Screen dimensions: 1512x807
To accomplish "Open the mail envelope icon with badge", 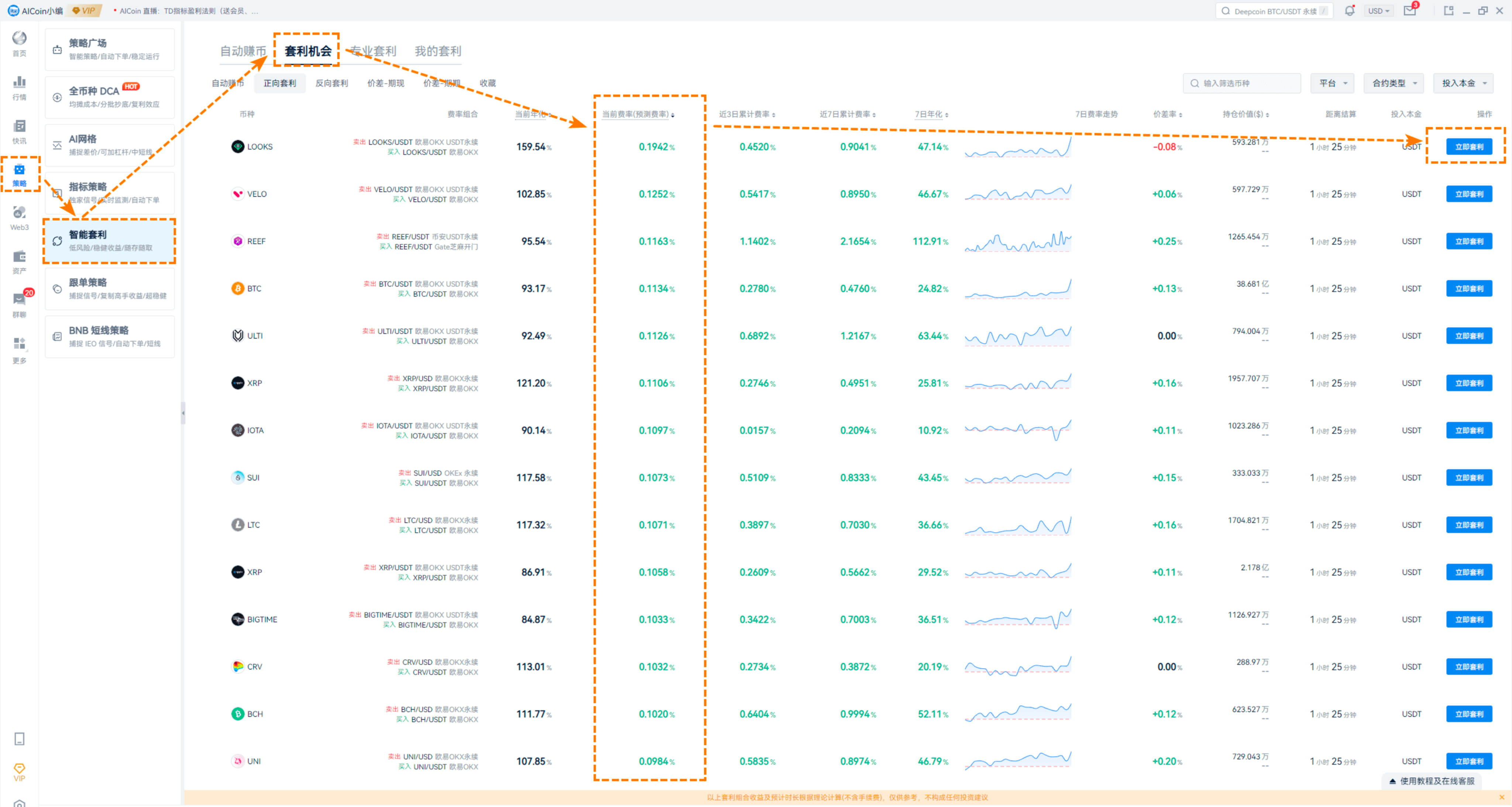I will pos(1410,10).
